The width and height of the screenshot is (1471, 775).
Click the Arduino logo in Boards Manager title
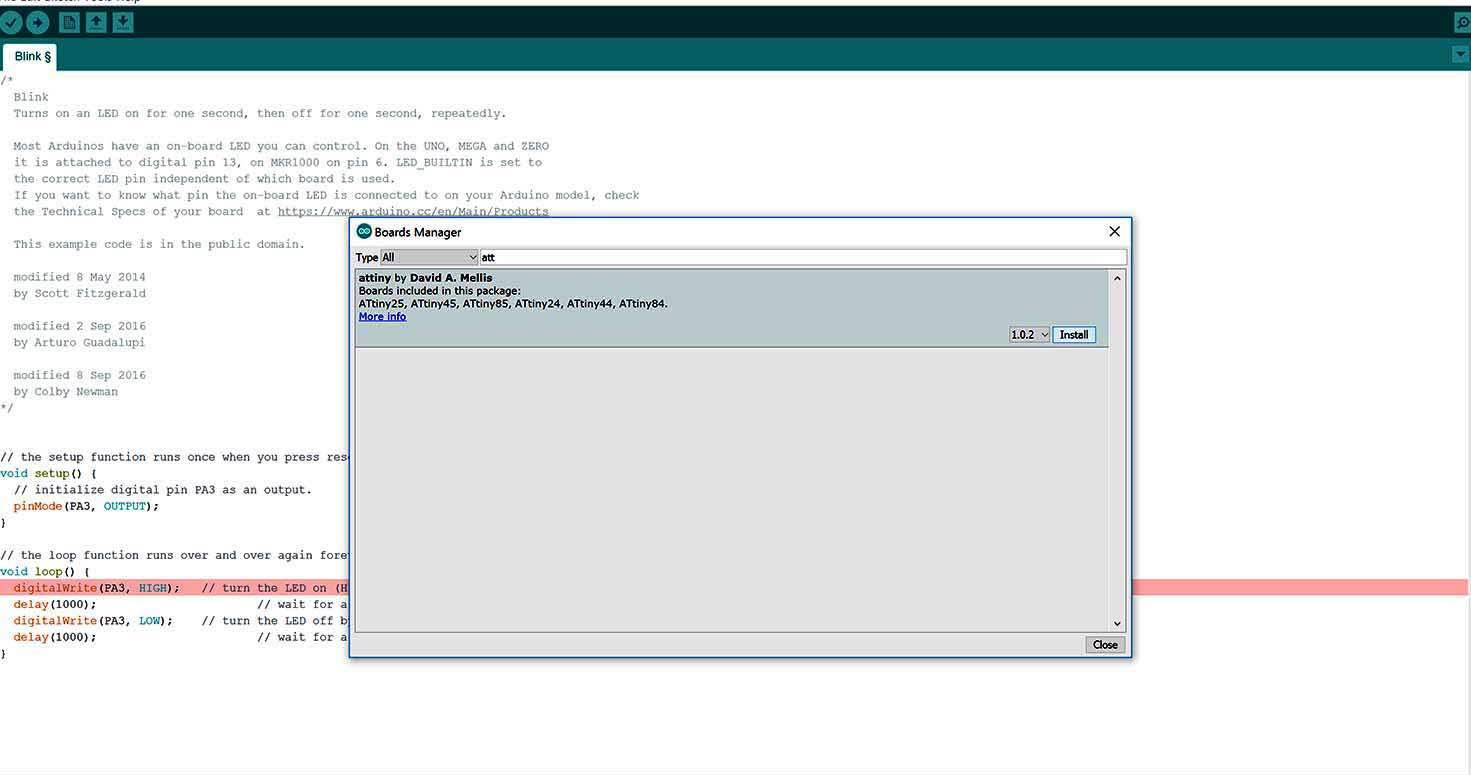[x=364, y=231]
